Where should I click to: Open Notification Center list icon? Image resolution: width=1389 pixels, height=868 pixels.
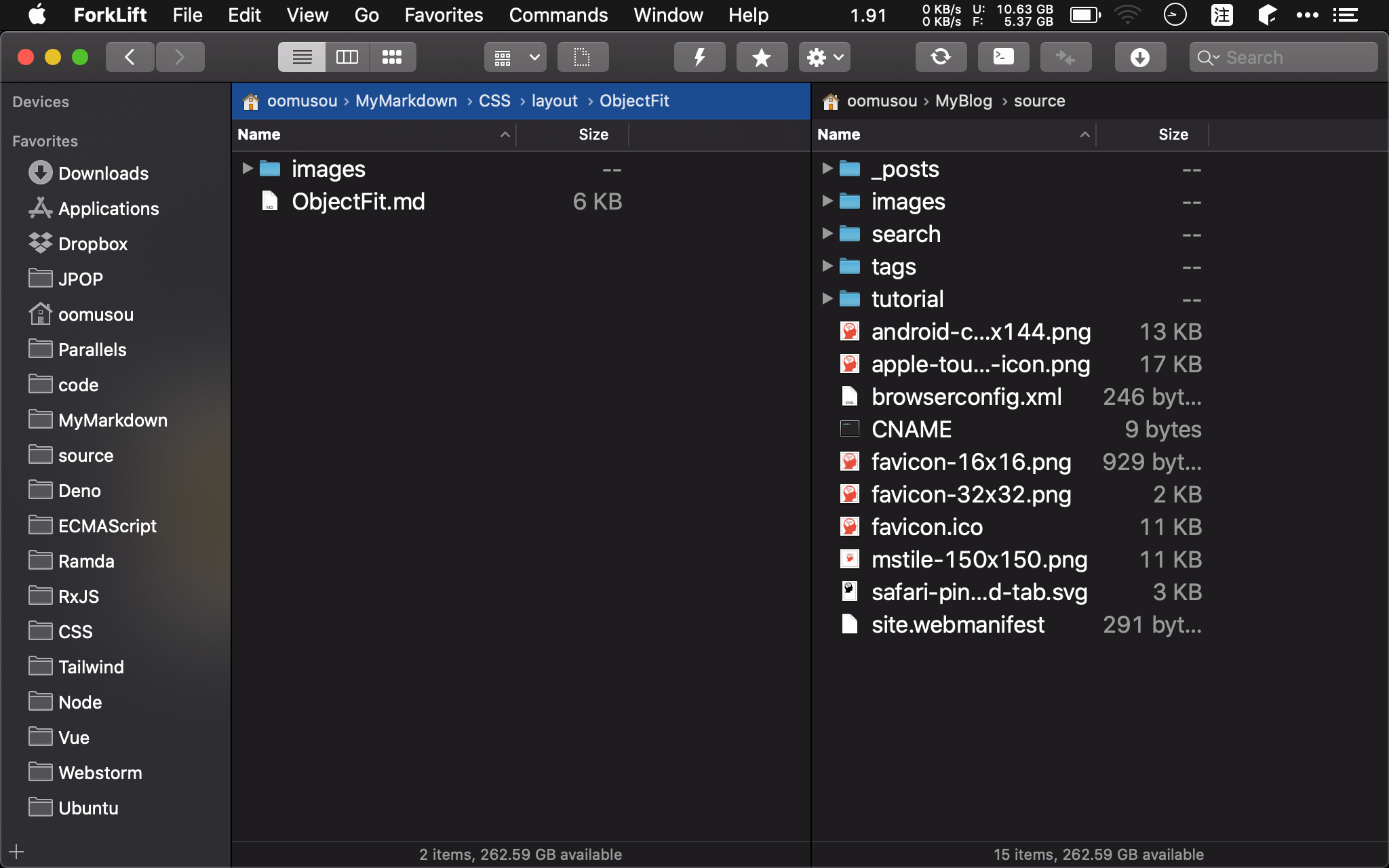(1345, 15)
